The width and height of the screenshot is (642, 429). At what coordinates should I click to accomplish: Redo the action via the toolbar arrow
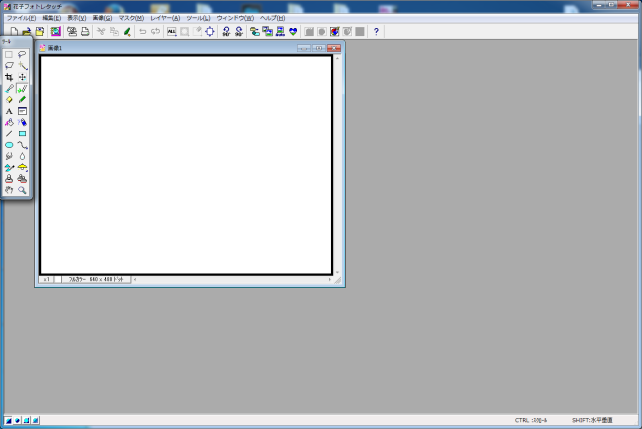(156, 32)
